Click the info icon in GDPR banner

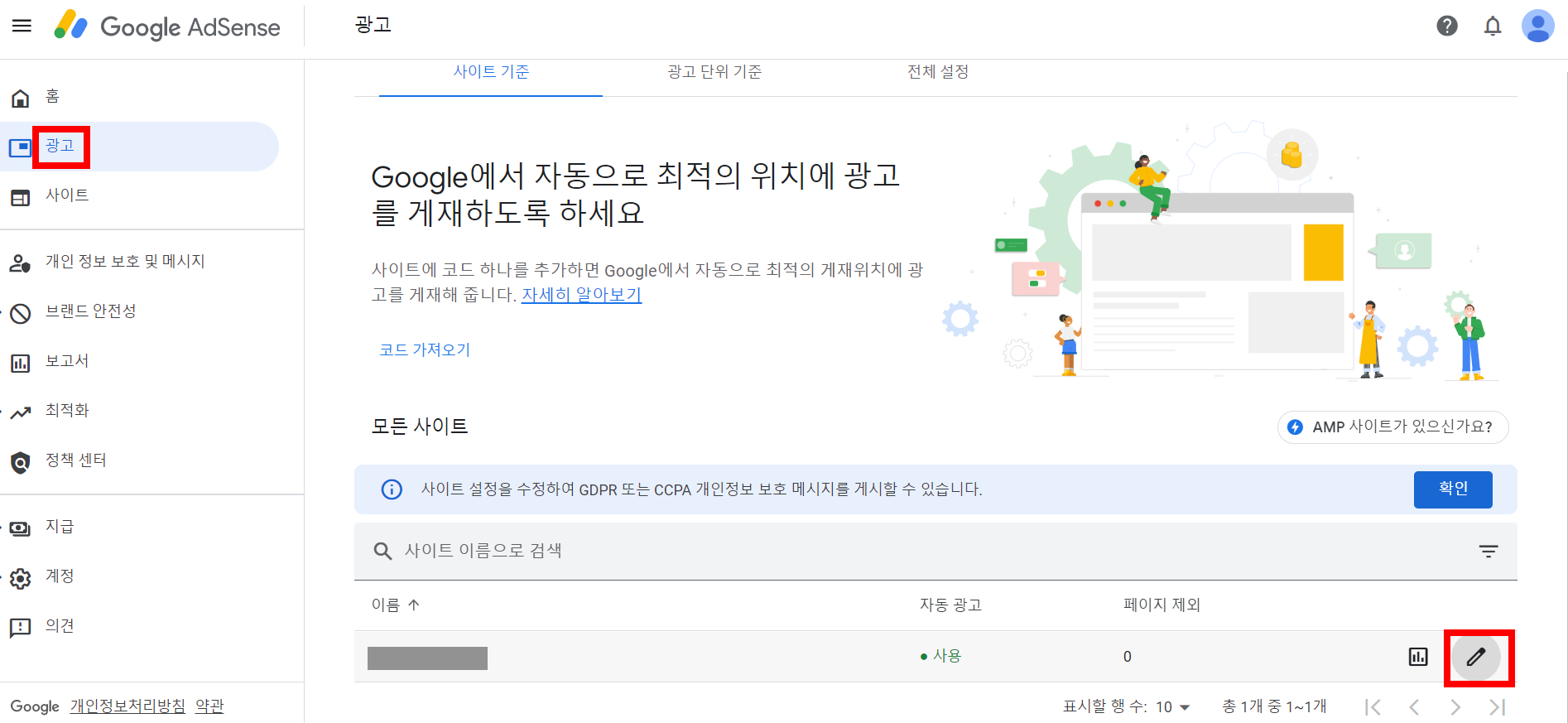click(x=392, y=489)
